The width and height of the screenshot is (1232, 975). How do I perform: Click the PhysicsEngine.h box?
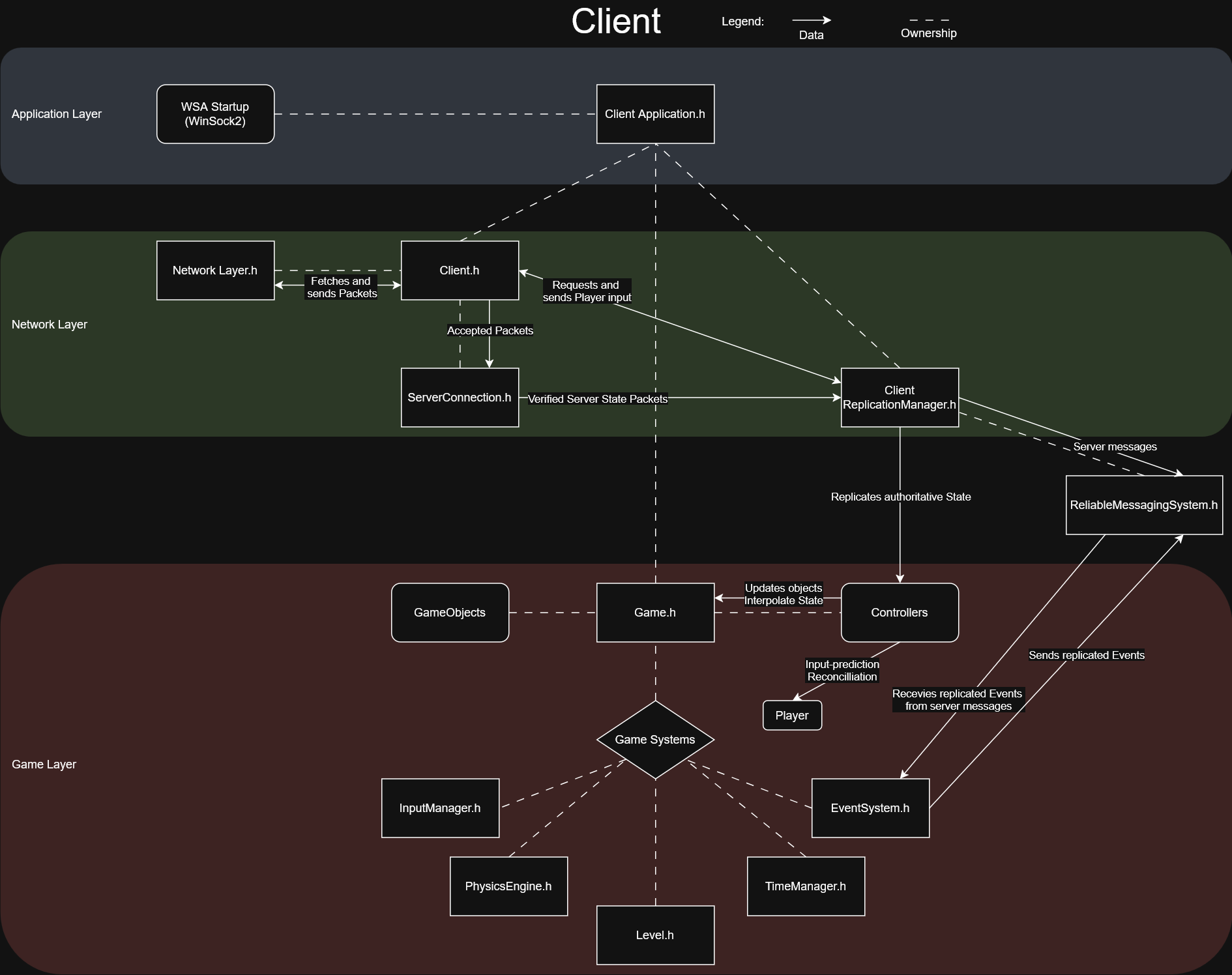tap(508, 886)
